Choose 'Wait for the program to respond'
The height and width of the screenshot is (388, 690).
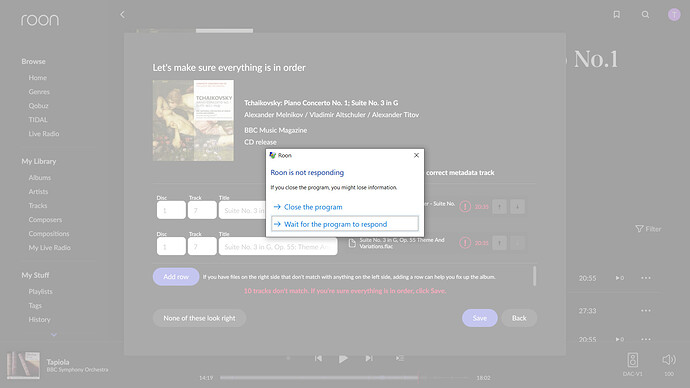(x=345, y=224)
